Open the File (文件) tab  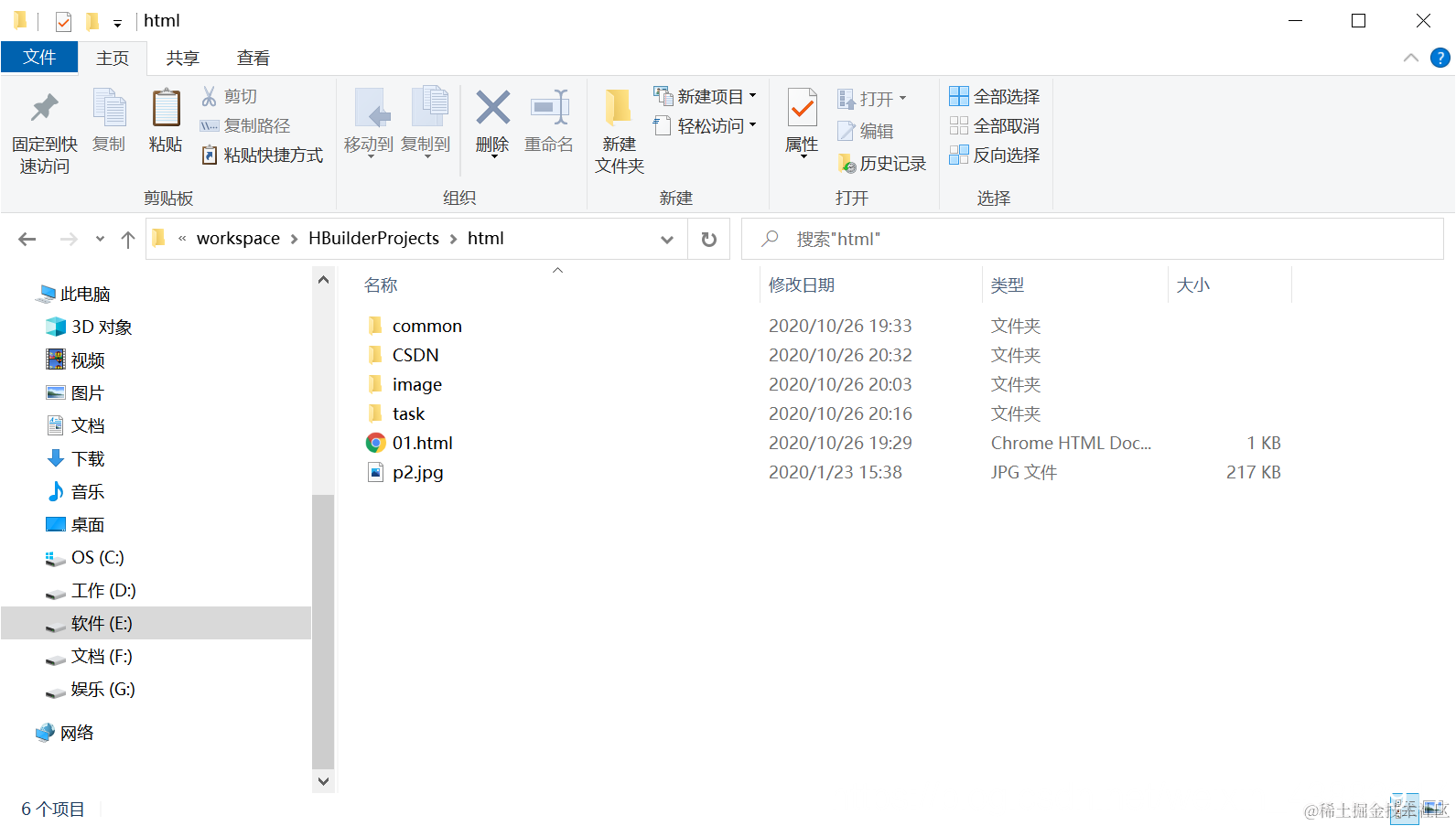(39, 57)
